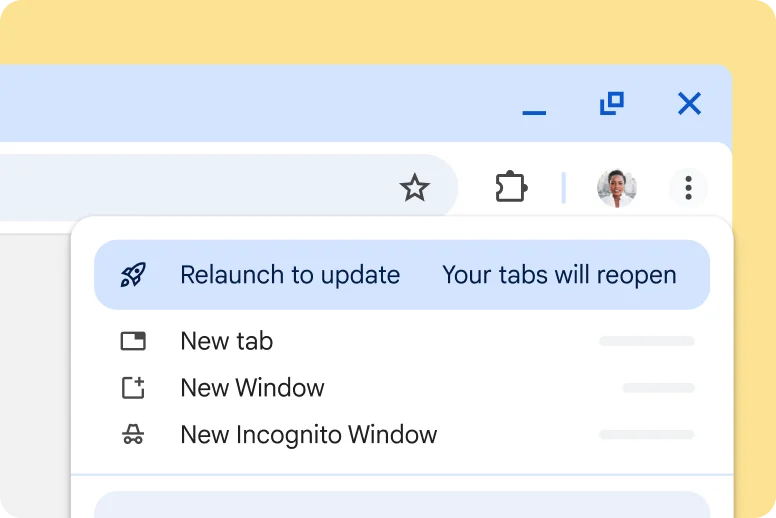
Task: Click the partially visible menu item at bottom
Action: [401, 505]
